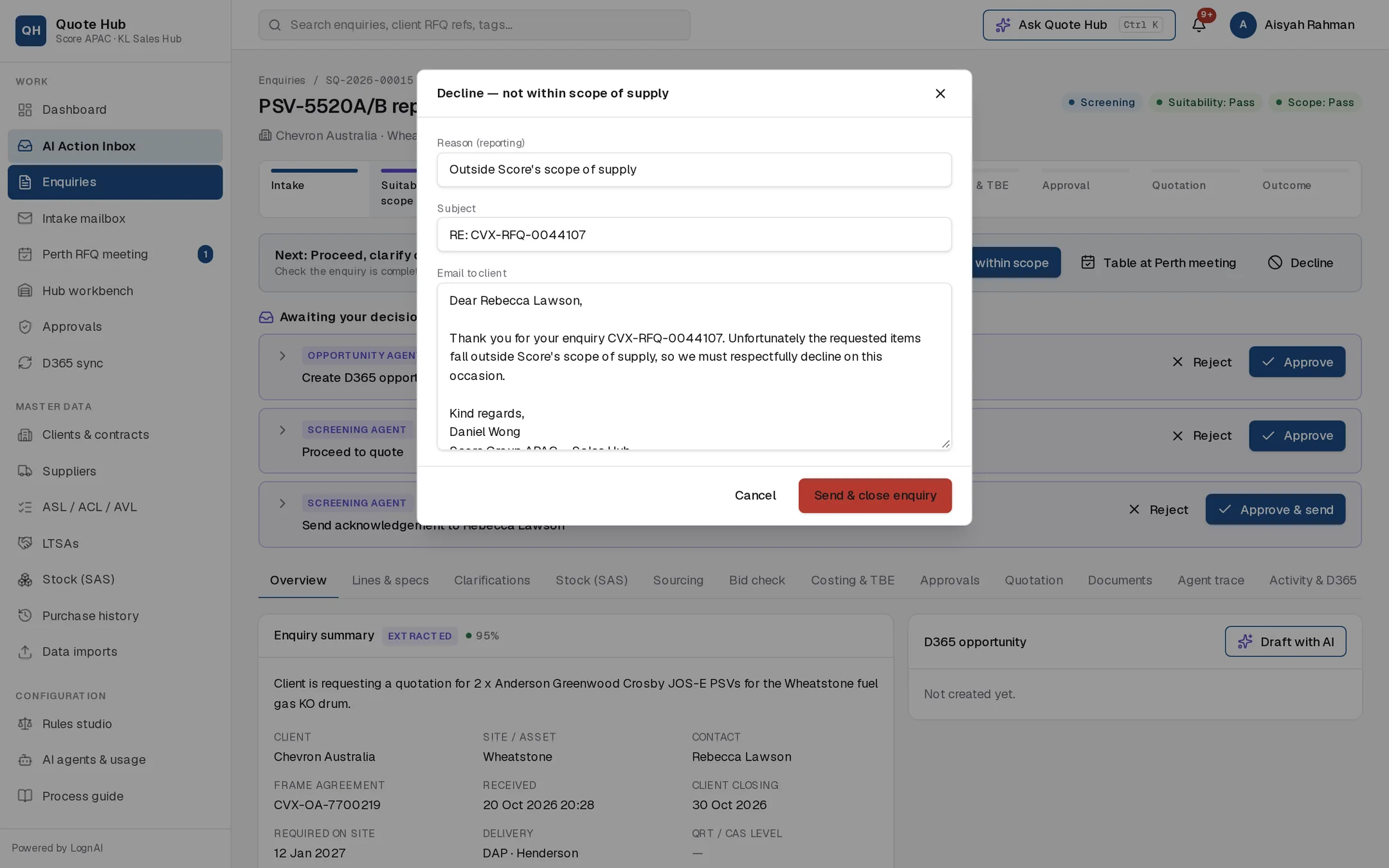Close the Decline dialog with the X
Screen dimensions: 1389x868
click(940, 93)
